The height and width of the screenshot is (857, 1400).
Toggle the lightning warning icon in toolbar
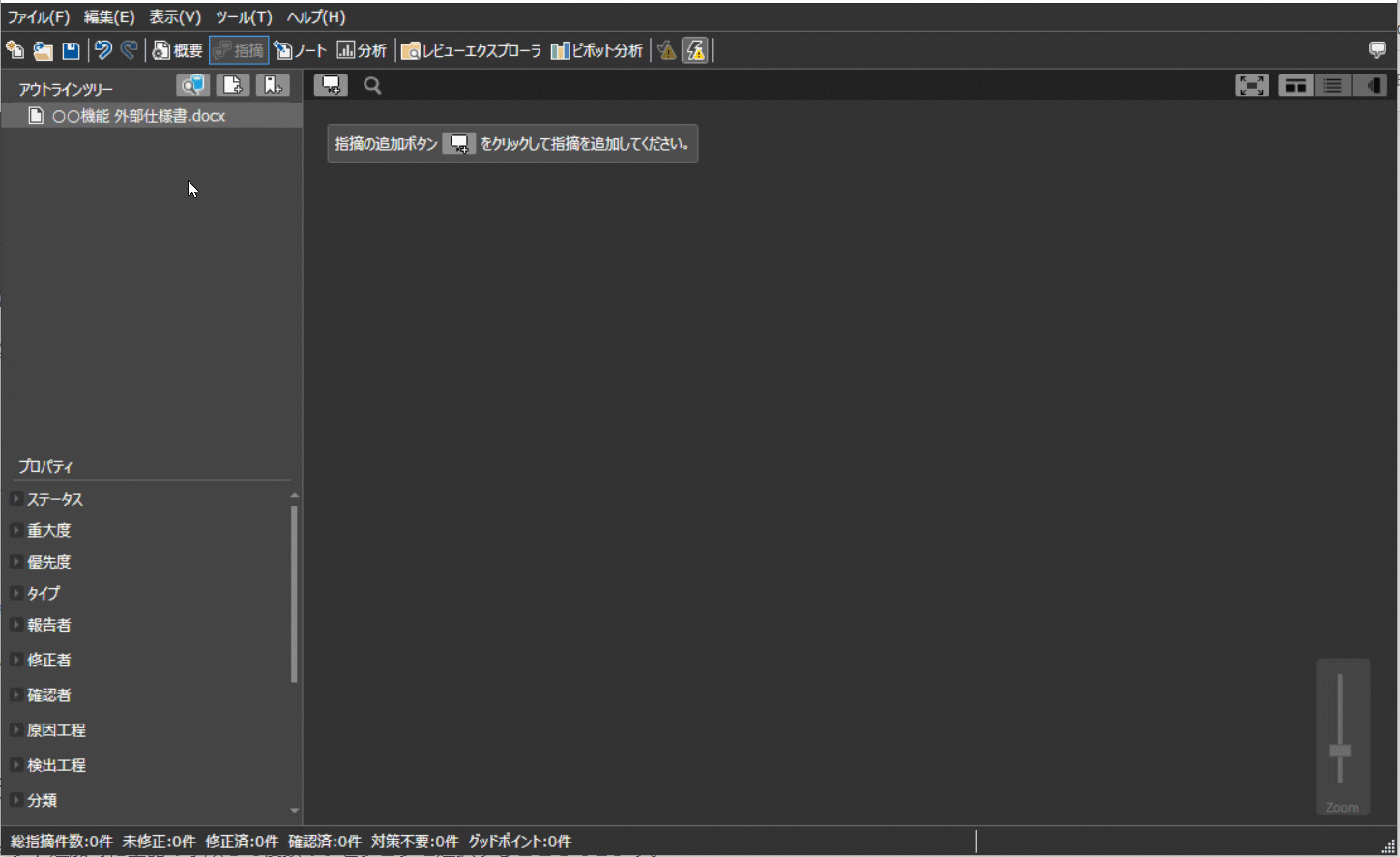pyautogui.click(x=695, y=51)
